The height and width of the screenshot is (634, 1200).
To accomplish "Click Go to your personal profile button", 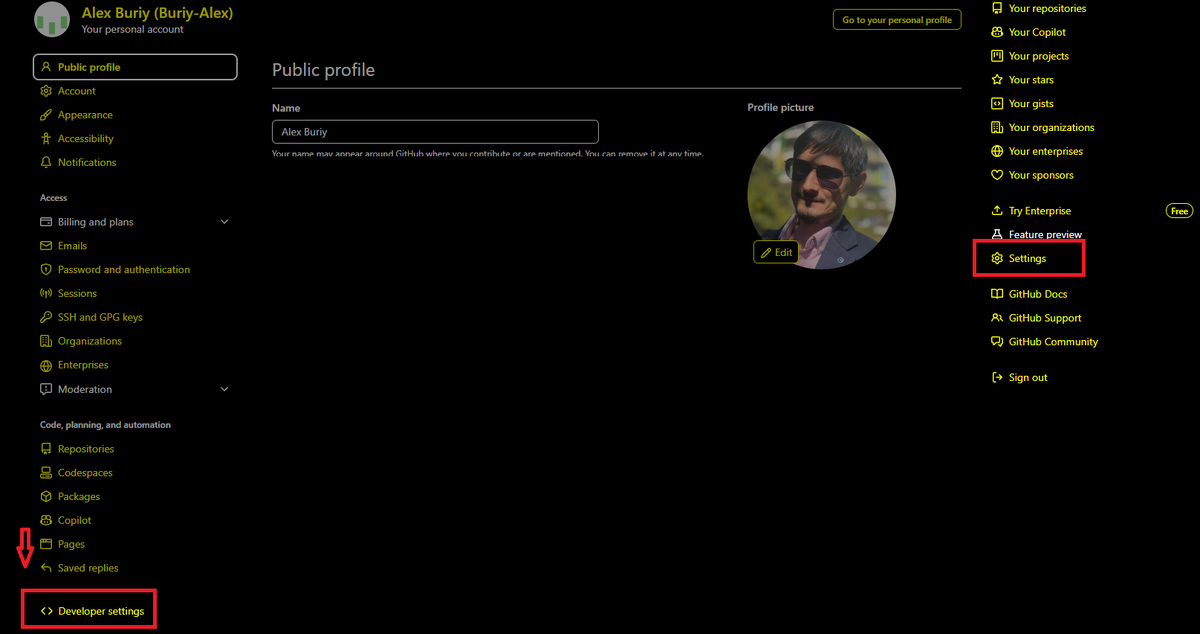I will (x=897, y=19).
